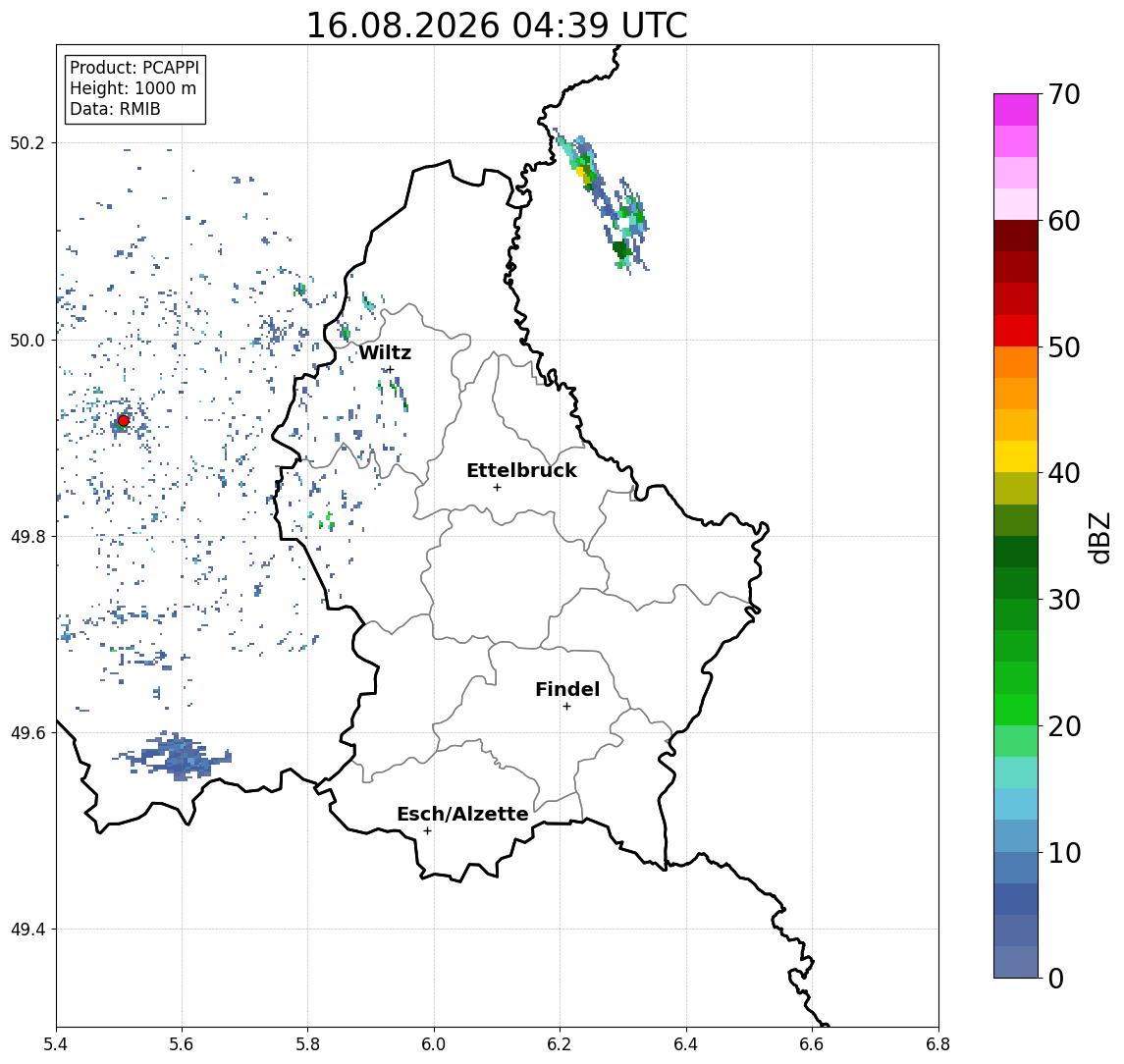Image resolution: width=1124 pixels, height=1064 pixels.
Task: Click the dark green echo core near 6.3 longitude
Action: [x=621, y=249]
